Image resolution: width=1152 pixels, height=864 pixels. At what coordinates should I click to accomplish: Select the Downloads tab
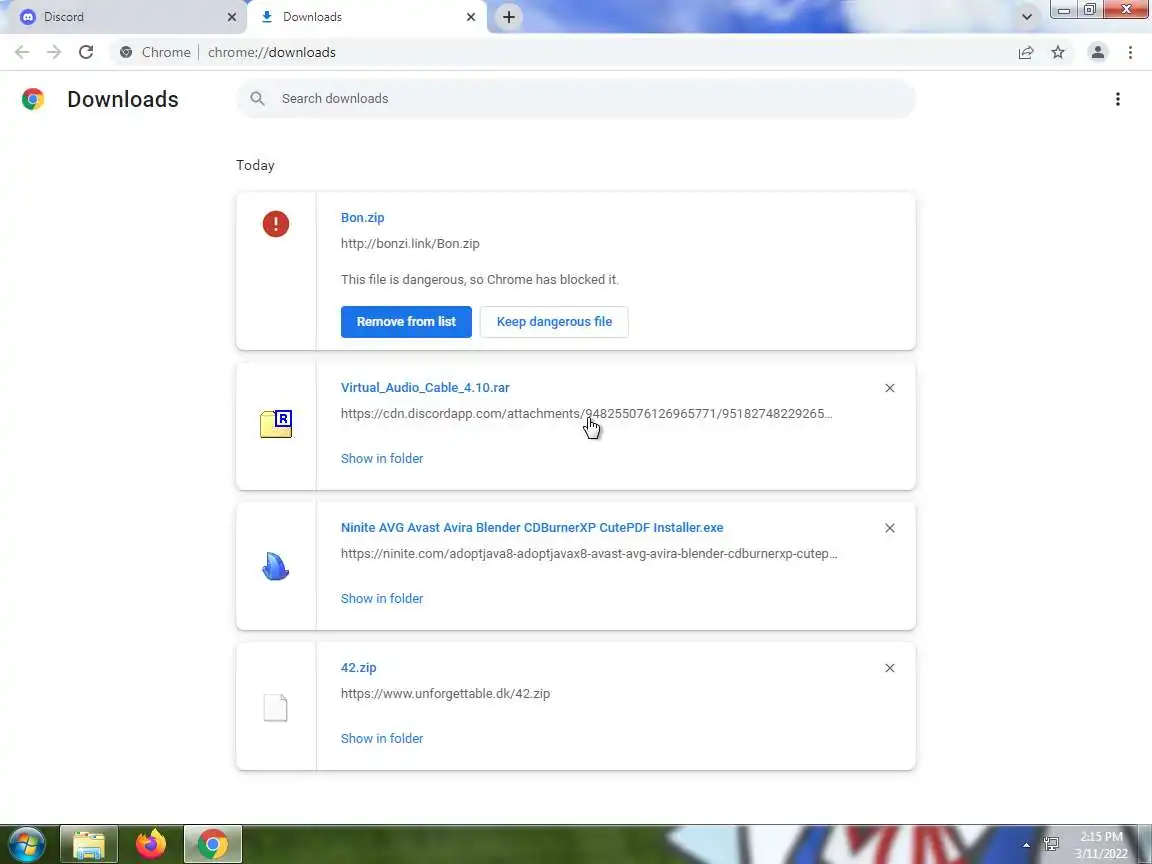coord(367,17)
